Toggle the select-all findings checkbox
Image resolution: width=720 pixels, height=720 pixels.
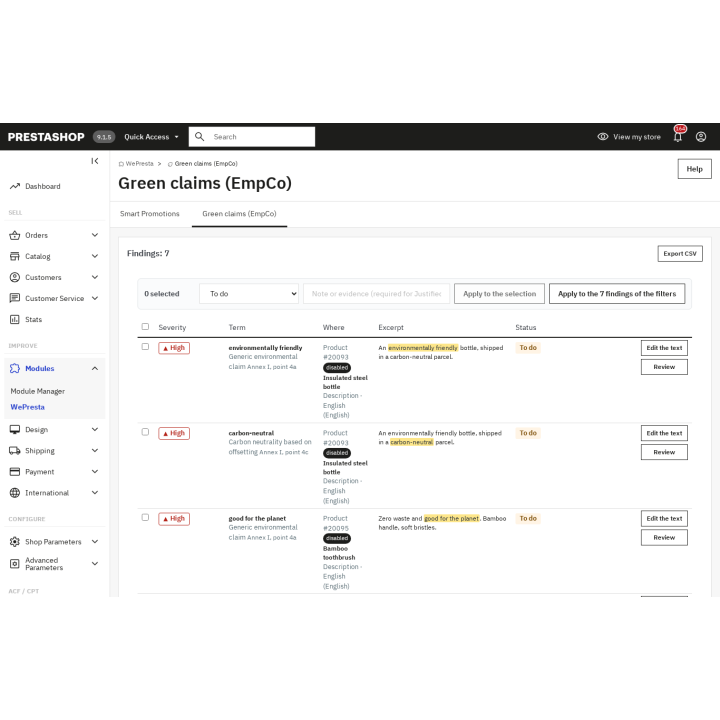click(x=145, y=326)
